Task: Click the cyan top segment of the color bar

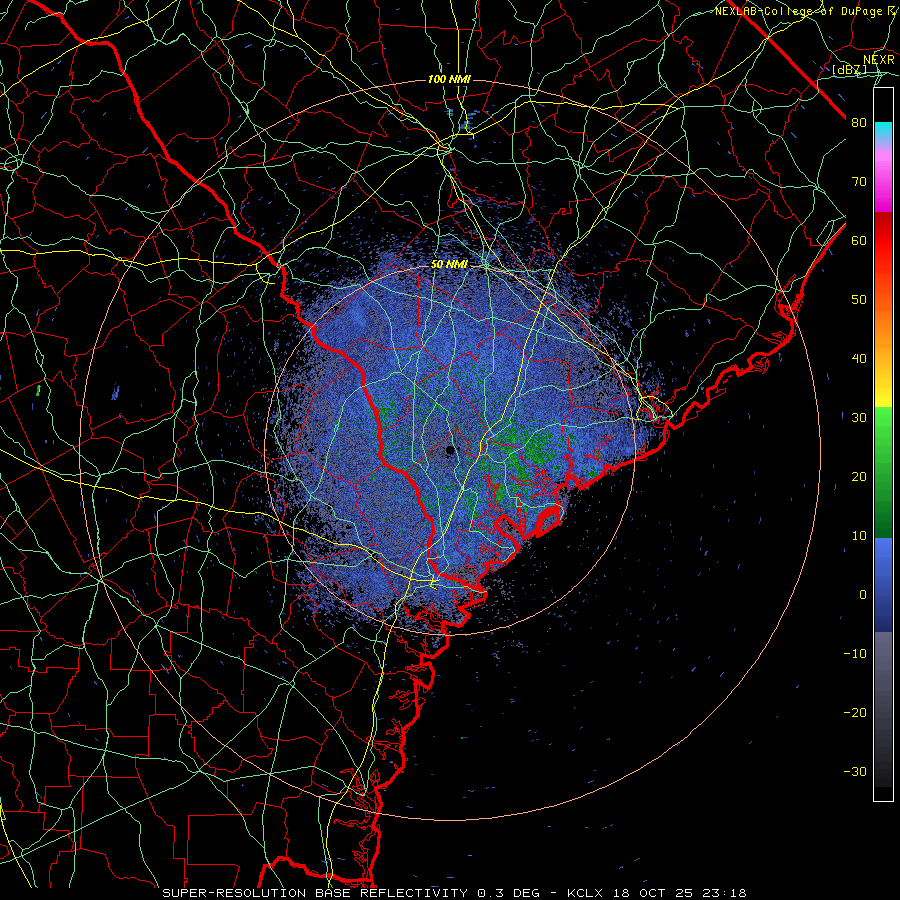Action: pyautogui.click(x=883, y=132)
